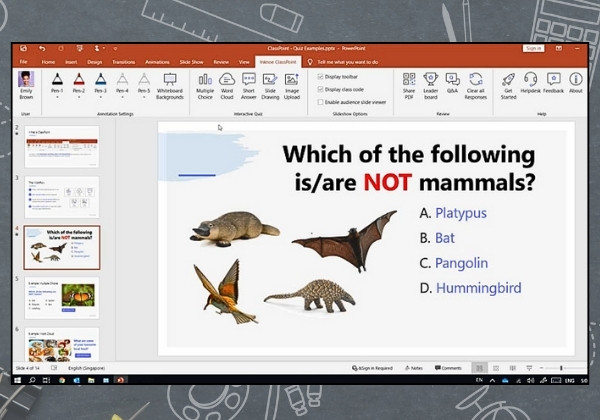
Task: Open the Quick Access Toolbar customize arrow
Action: (x=115, y=49)
